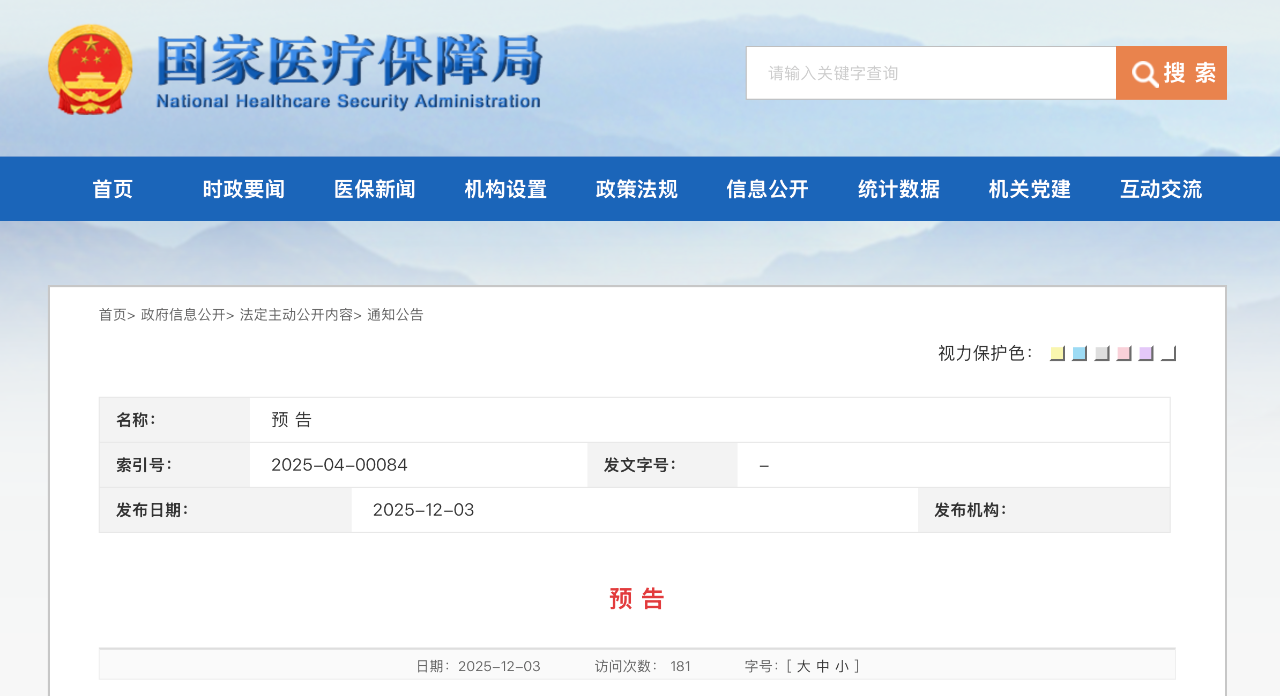
Task: Click the national emblem logo
Action: coord(90,70)
